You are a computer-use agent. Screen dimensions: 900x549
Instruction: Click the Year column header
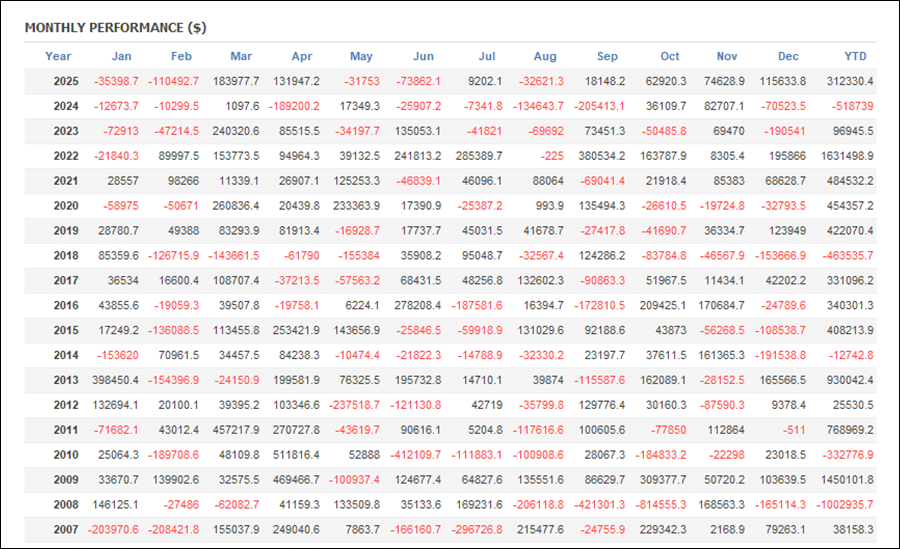click(x=58, y=56)
